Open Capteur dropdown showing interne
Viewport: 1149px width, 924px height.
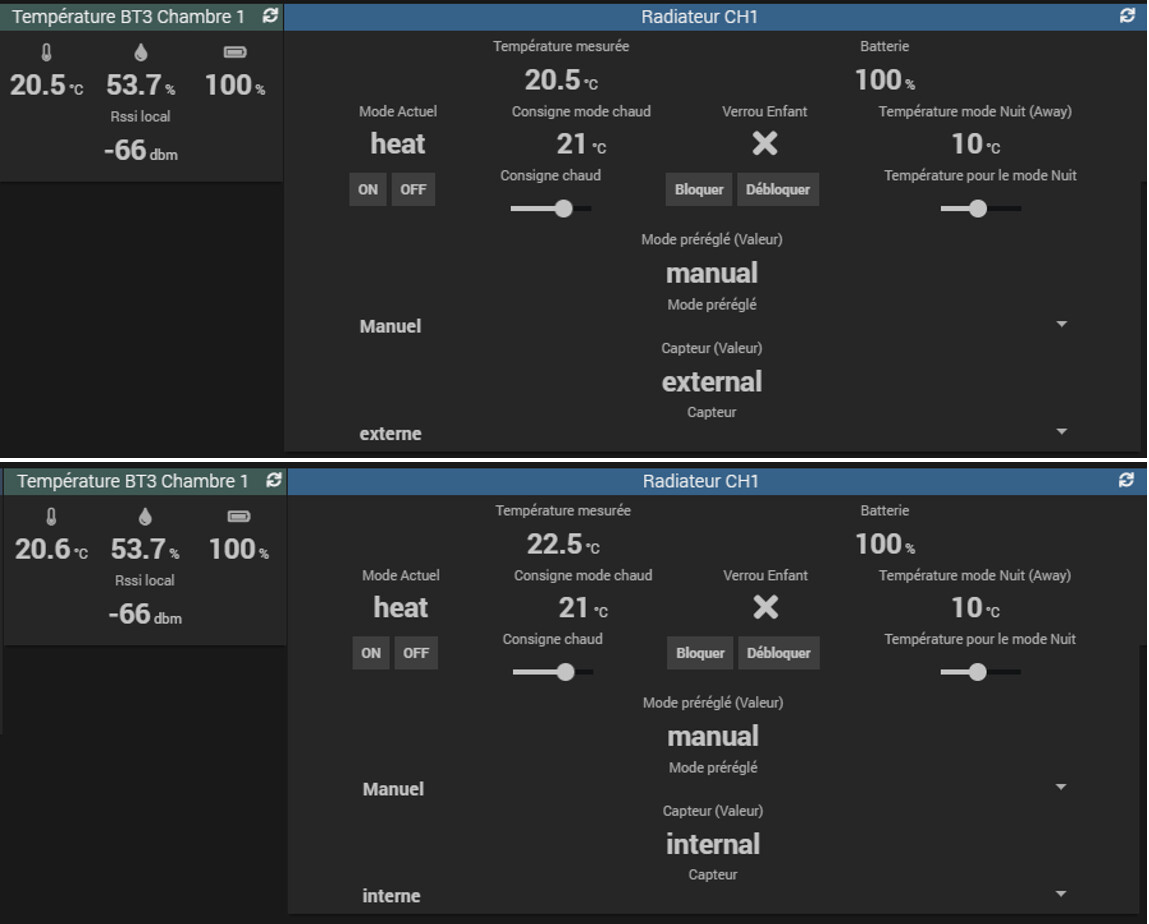point(712,895)
